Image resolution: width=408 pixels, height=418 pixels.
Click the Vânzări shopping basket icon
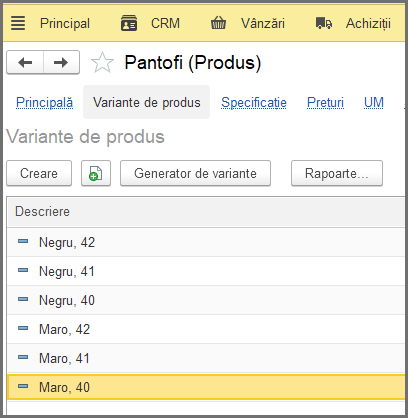pyautogui.click(x=218, y=23)
